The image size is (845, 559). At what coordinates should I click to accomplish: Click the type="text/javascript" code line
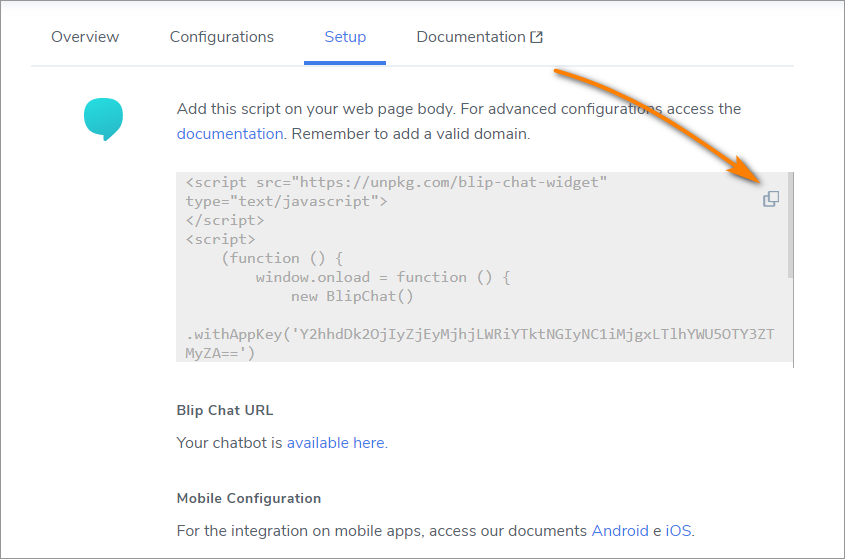(286, 202)
